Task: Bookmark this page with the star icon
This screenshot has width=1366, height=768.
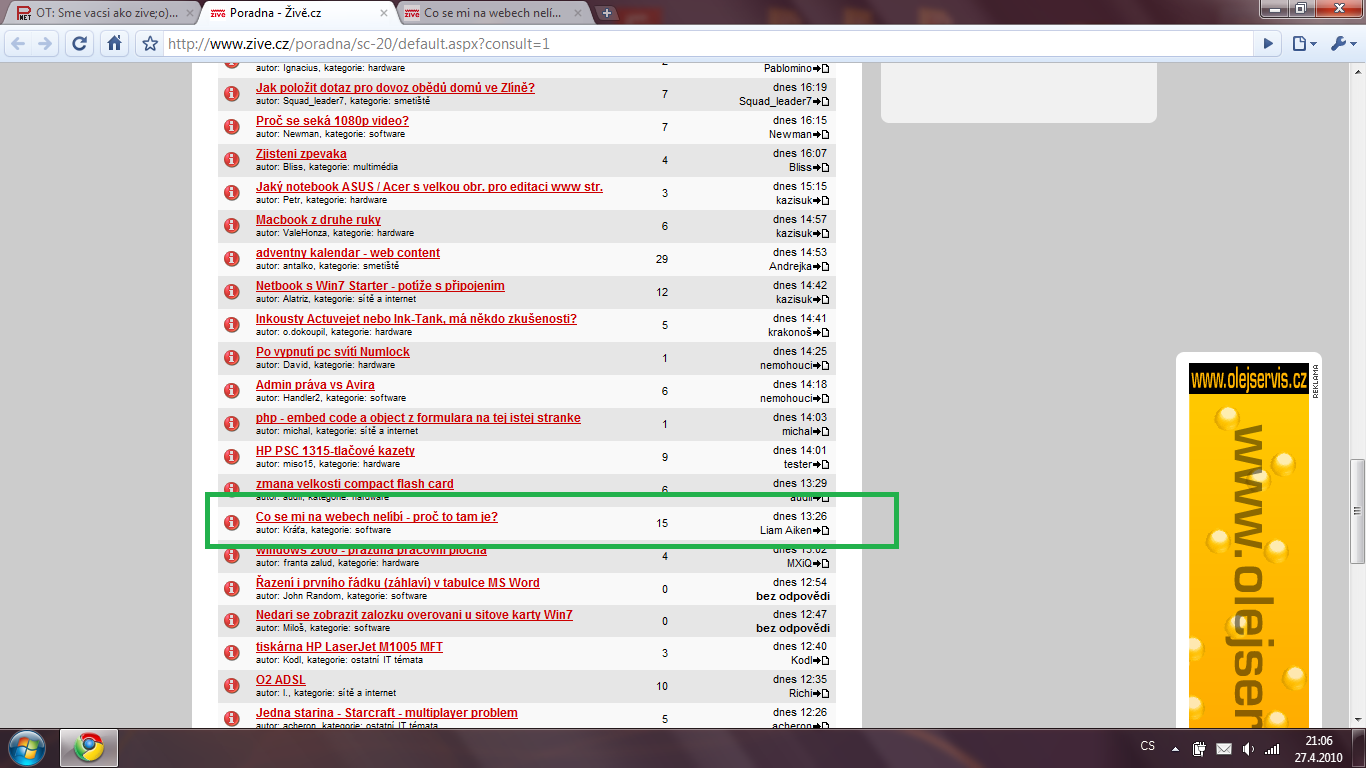Action: (x=150, y=44)
